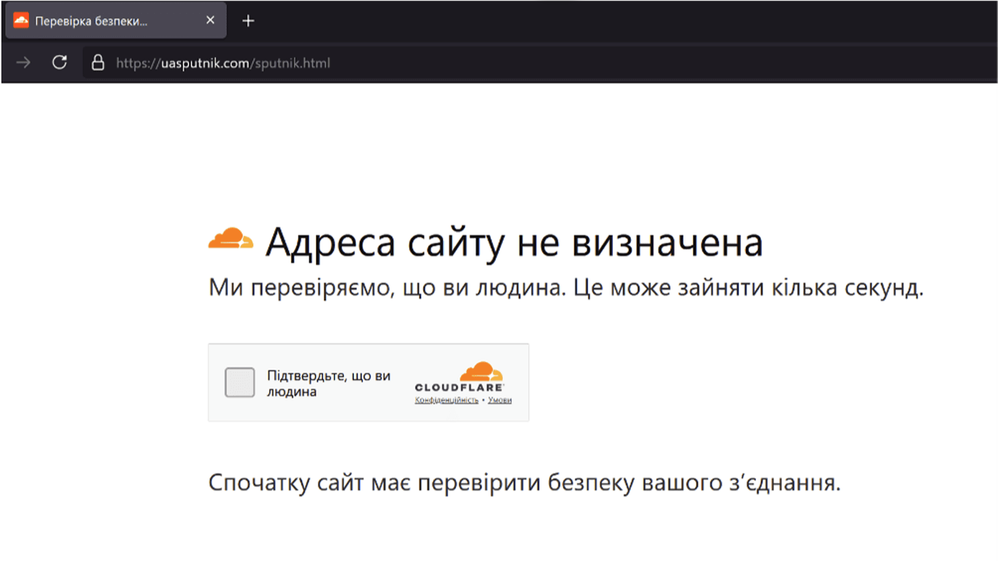
Task: Click the label Підтвердьте, що ви людина
Action: pos(328,383)
